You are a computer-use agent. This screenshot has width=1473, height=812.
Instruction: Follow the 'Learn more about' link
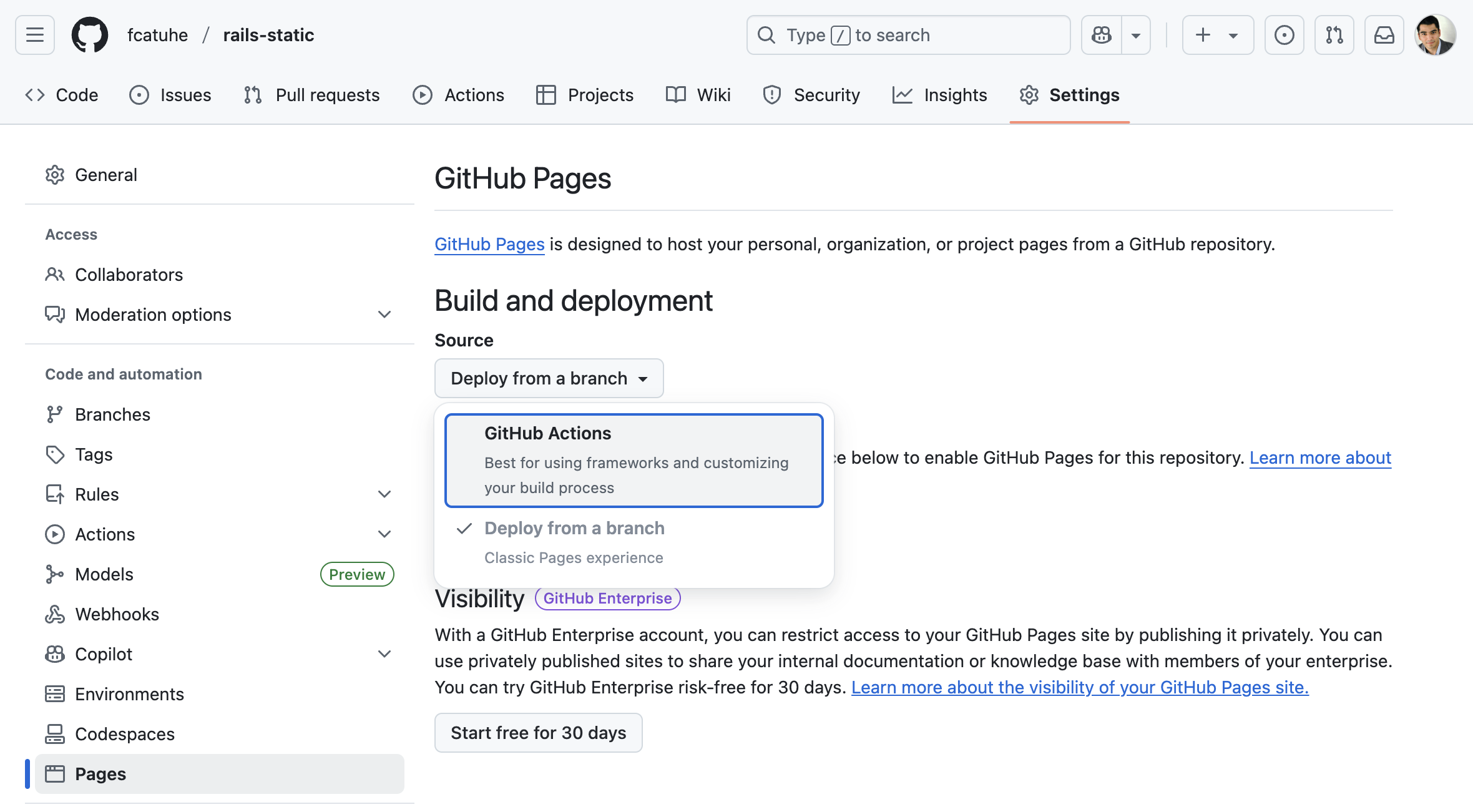[x=1320, y=457]
